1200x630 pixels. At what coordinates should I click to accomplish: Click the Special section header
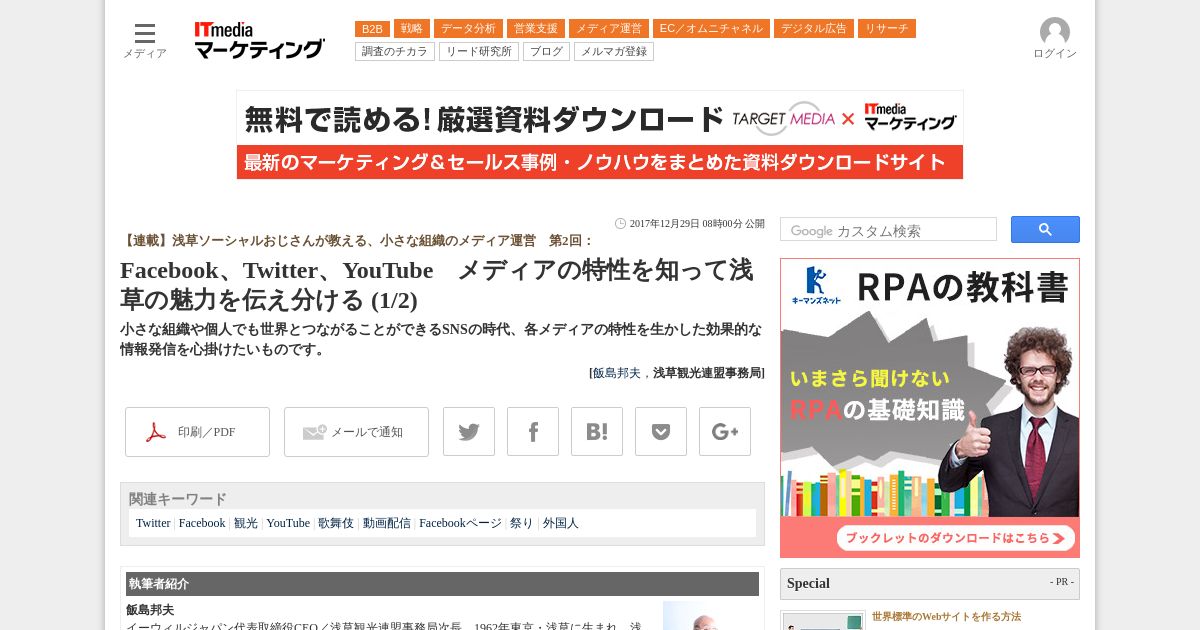(x=930, y=584)
